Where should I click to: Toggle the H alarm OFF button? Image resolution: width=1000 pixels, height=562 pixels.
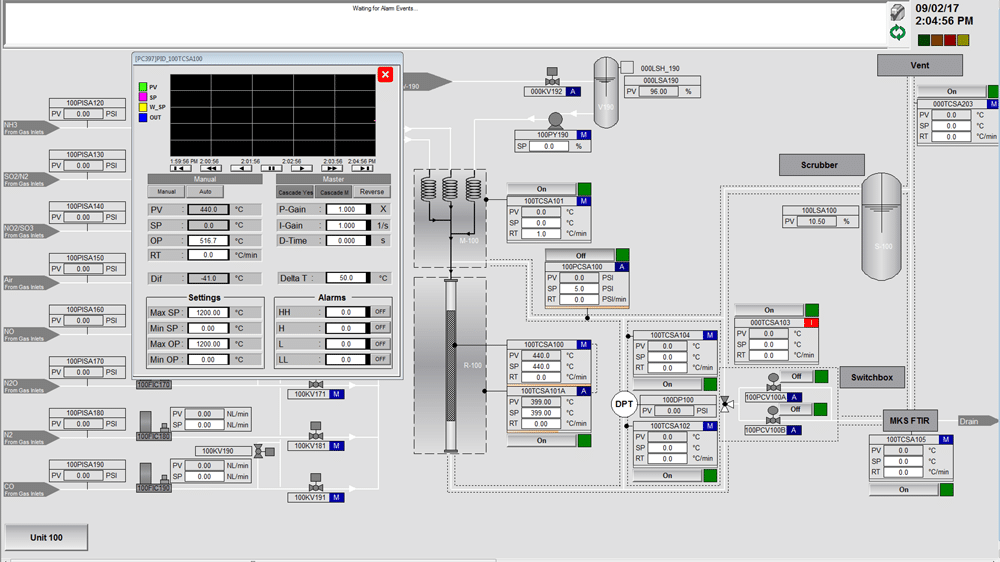click(380, 327)
